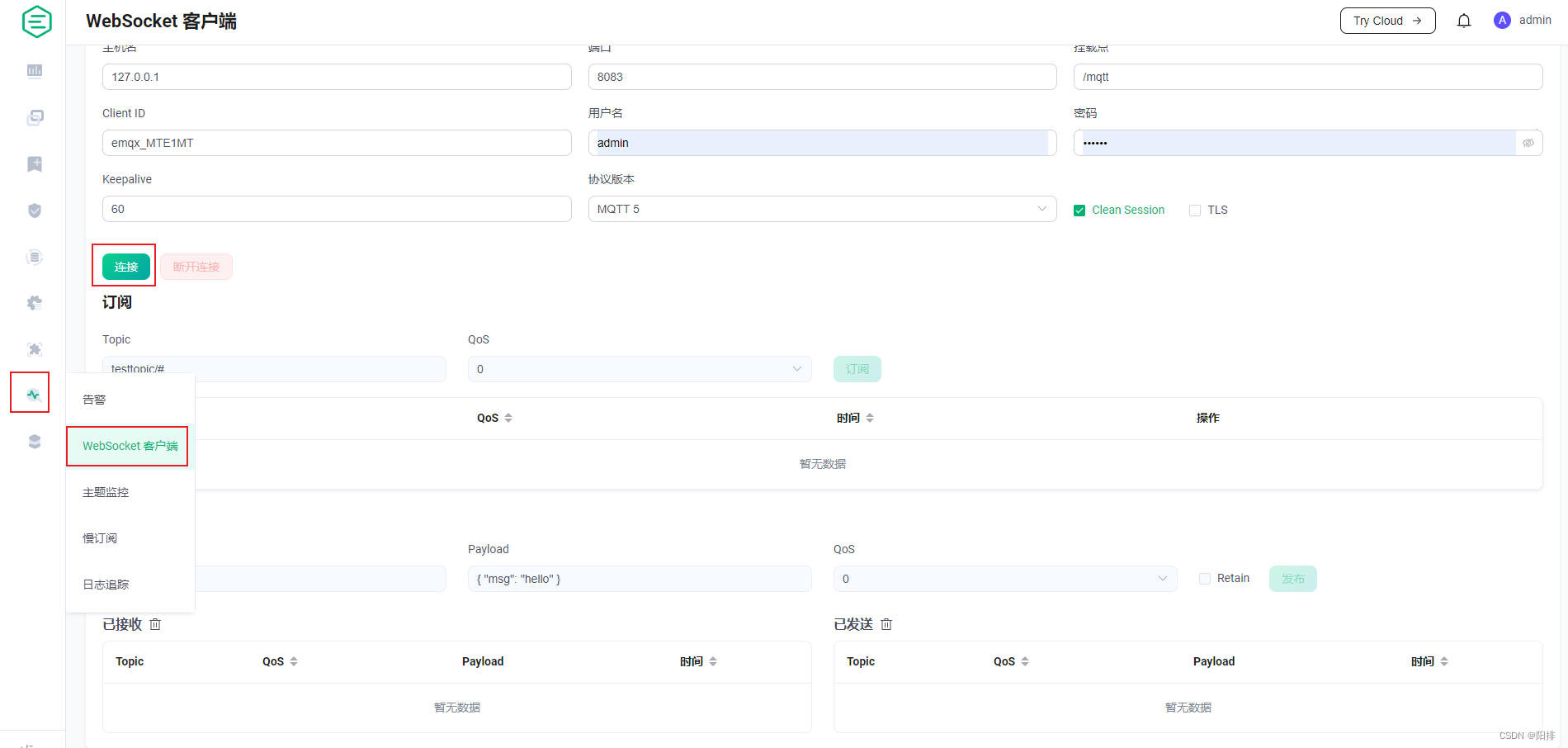Open the diagnose pulse sidebar icon
The width and height of the screenshot is (1568, 748).
point(33,395)
